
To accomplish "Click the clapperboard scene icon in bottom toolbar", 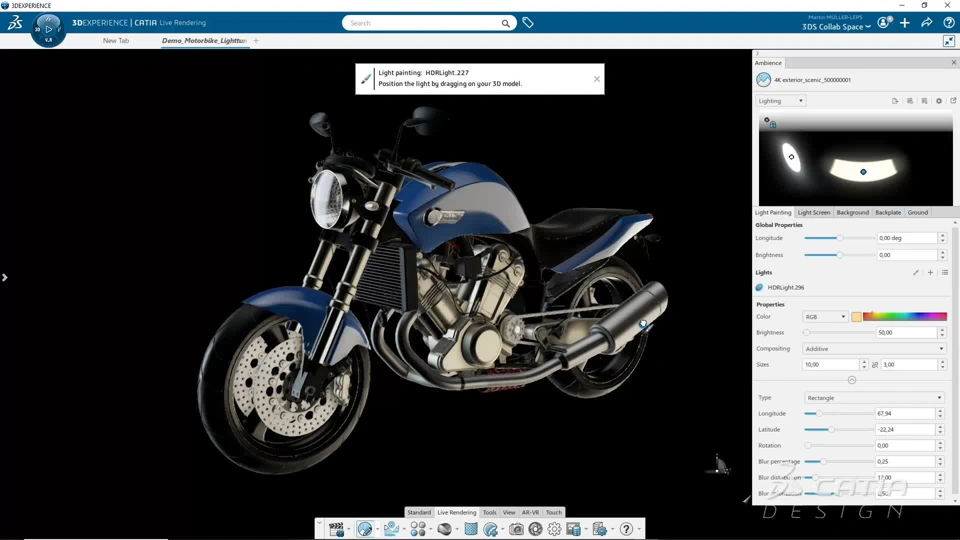I will click(x=336, y=529).
